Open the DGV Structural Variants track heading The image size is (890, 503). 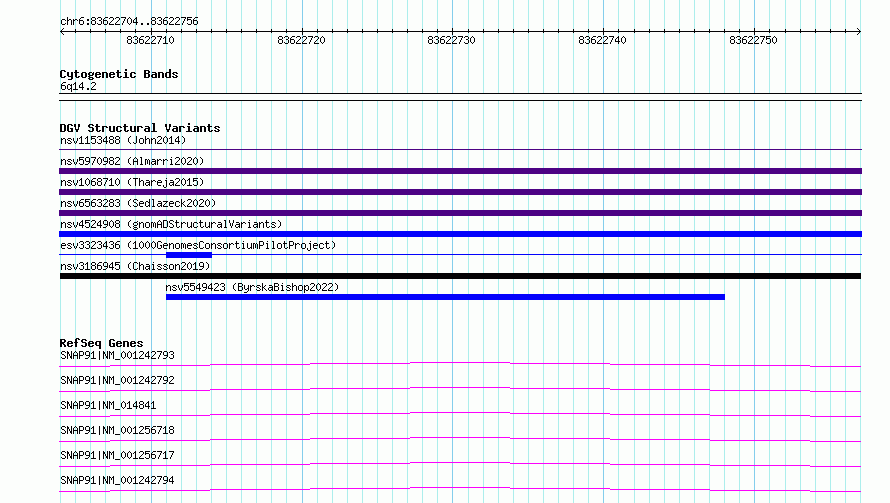click(x=140, y=128)
